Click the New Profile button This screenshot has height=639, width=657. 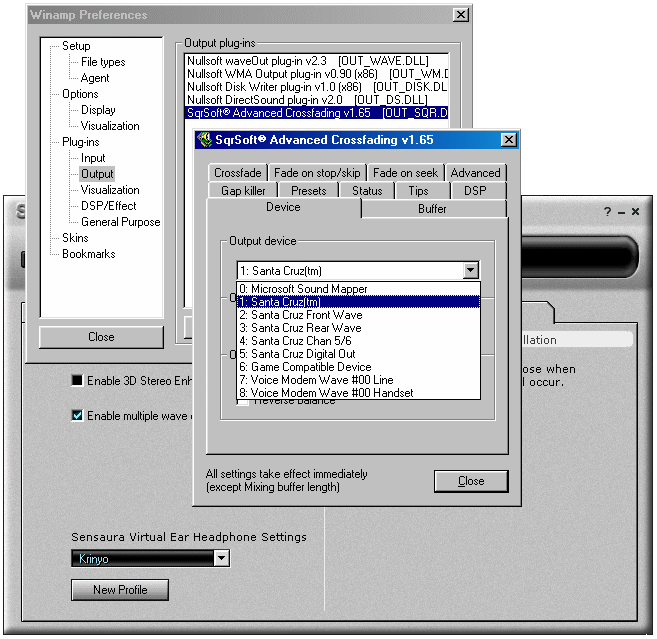click(120, 590)
